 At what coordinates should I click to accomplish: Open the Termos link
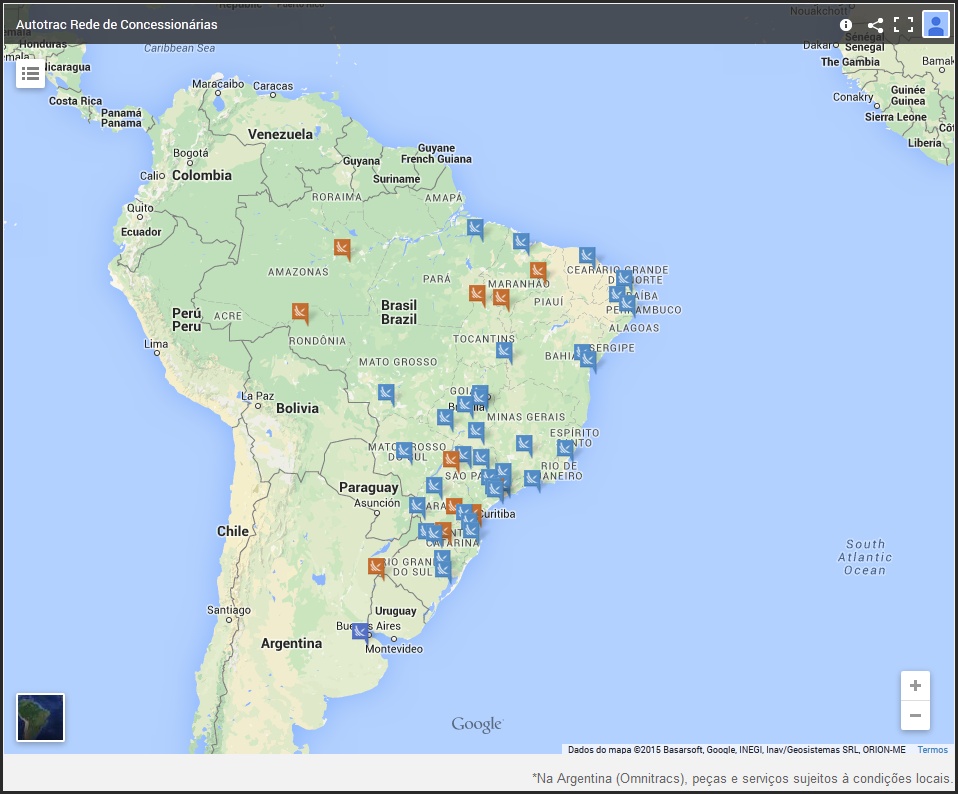point(932,749)
